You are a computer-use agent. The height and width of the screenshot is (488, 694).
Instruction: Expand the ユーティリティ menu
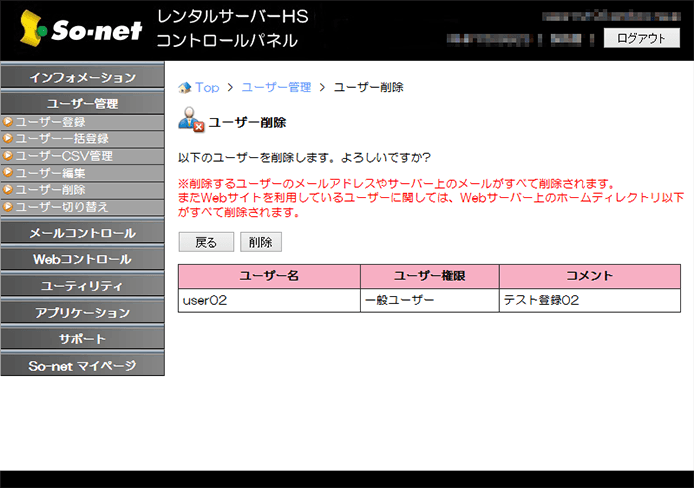pos(82,286)
